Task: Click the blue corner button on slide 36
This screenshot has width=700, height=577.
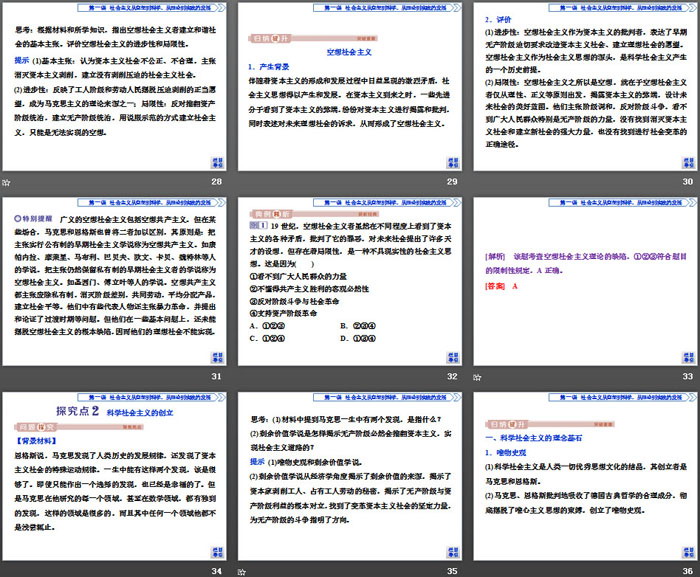Action: tap(687, 552)
